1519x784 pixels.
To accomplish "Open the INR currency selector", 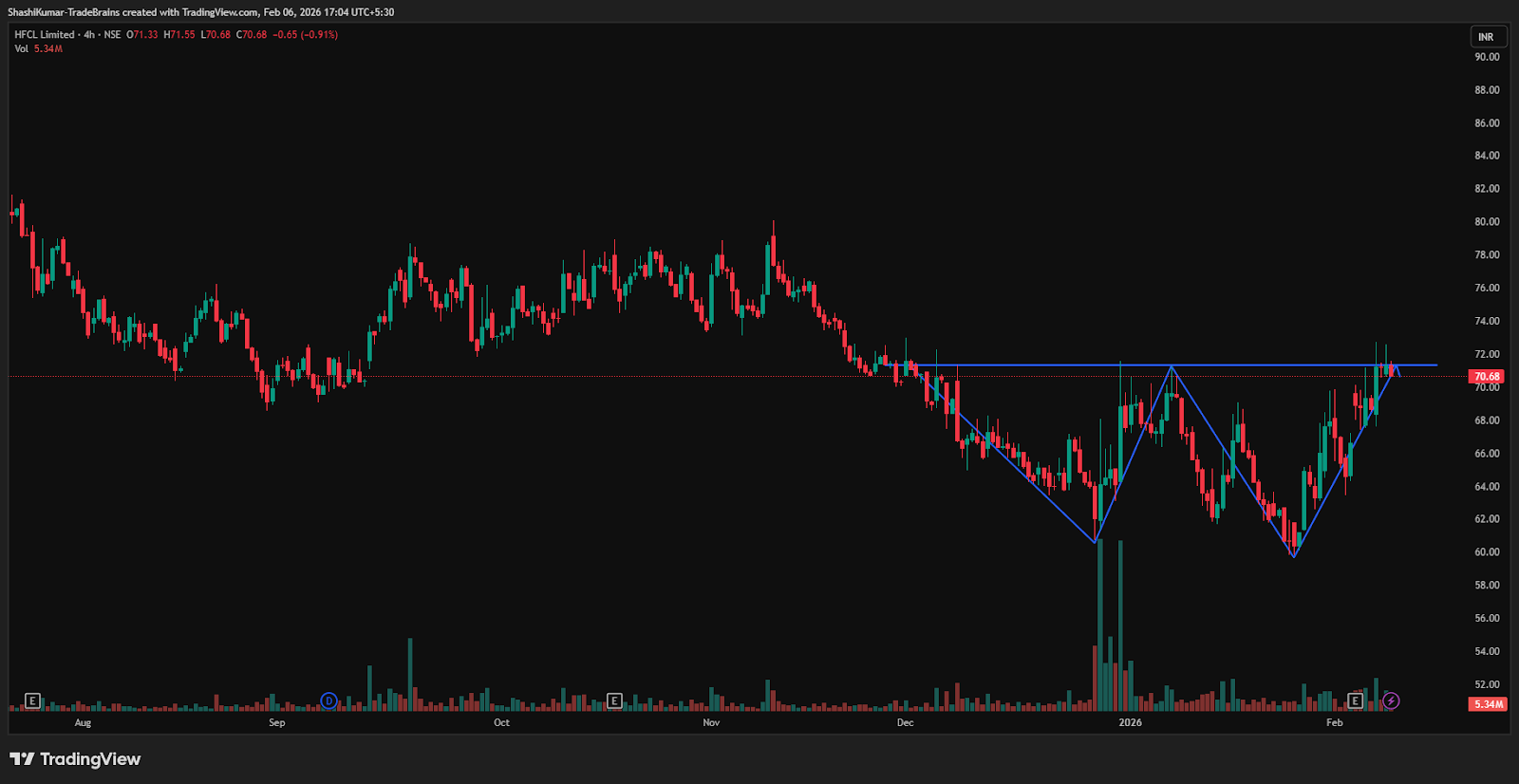I will [x=1486, y=37].
